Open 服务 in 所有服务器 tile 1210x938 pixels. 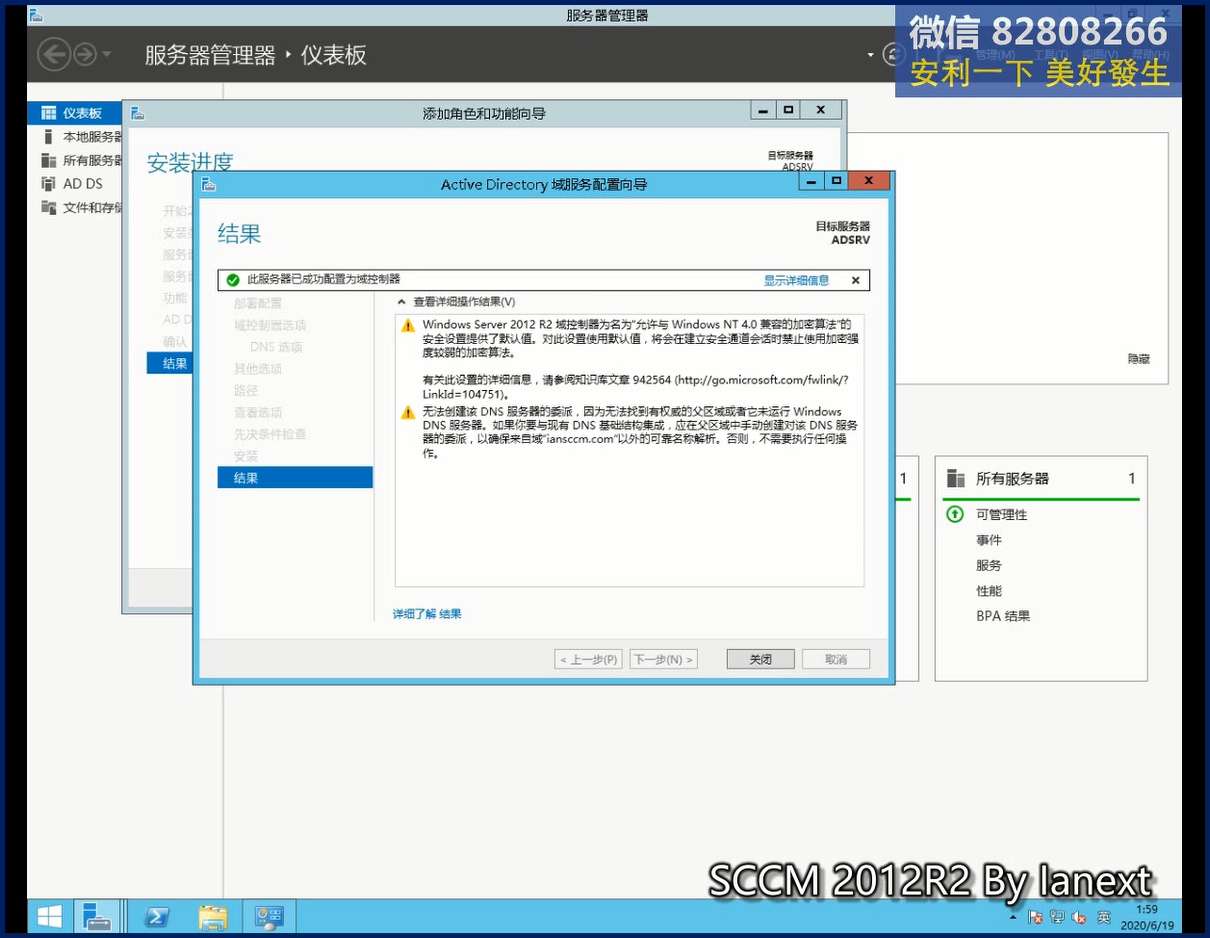click(989, 565)
